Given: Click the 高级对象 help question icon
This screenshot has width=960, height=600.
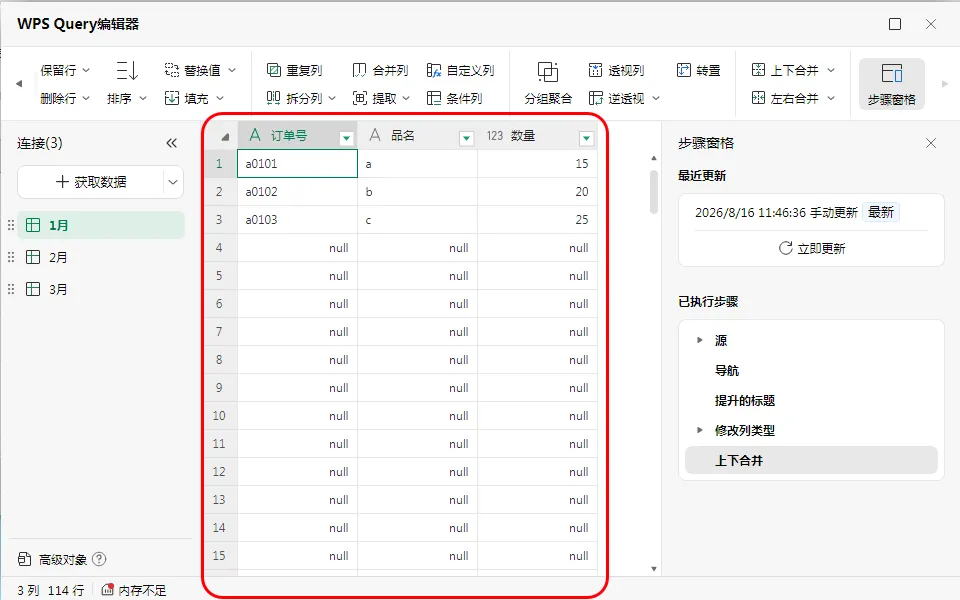Looking at the screenshot, I should pos(99,559).
